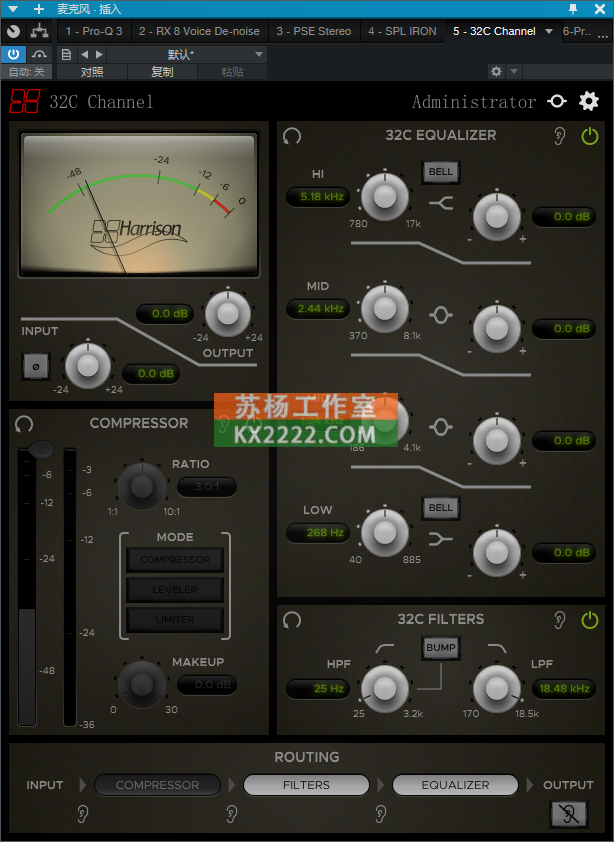Select the LIMITER mode button
The width and height of the screenshot is (614, 842).
(x=175, y=620)
